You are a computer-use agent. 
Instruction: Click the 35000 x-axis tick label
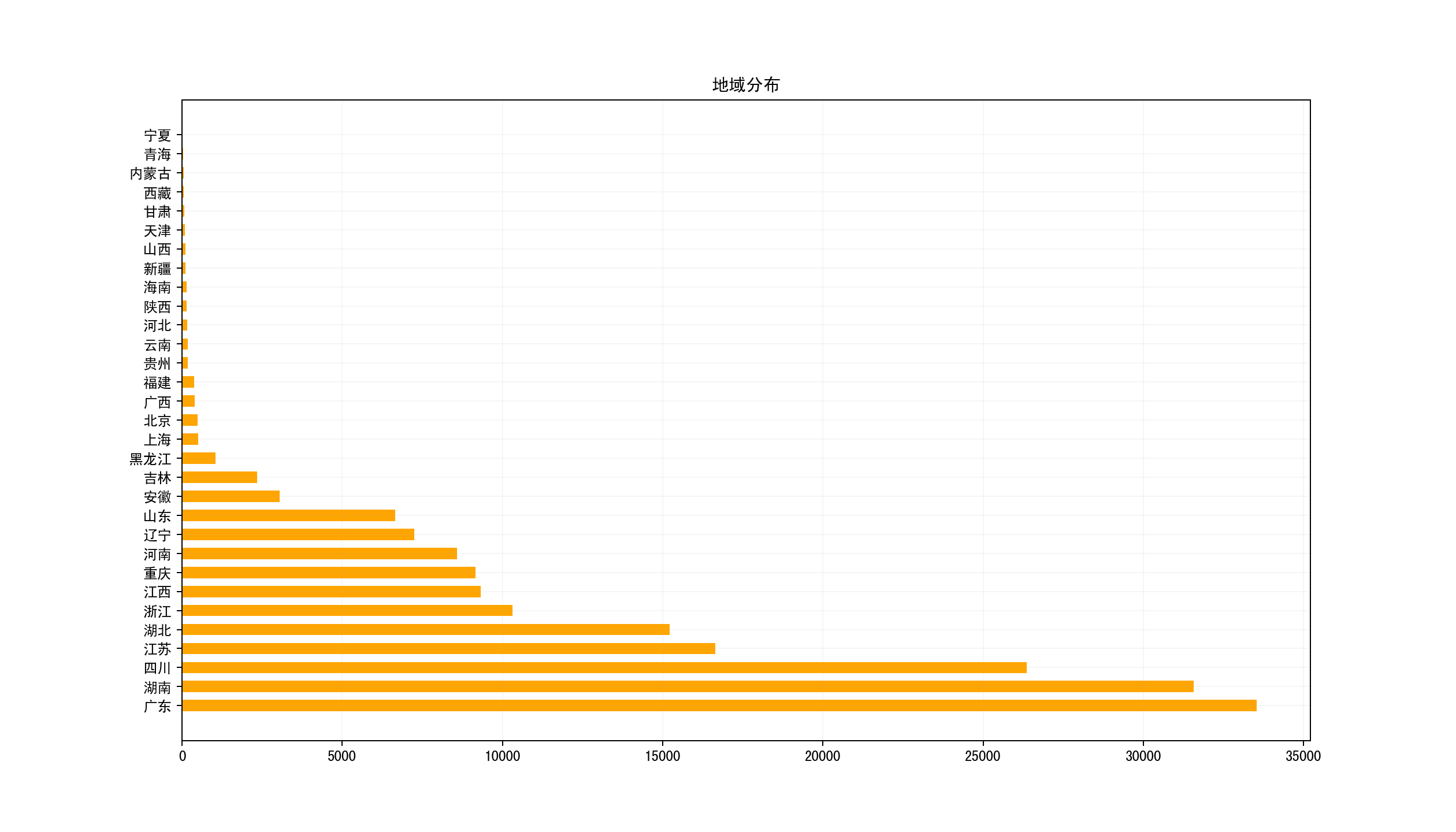(1303, 756)
